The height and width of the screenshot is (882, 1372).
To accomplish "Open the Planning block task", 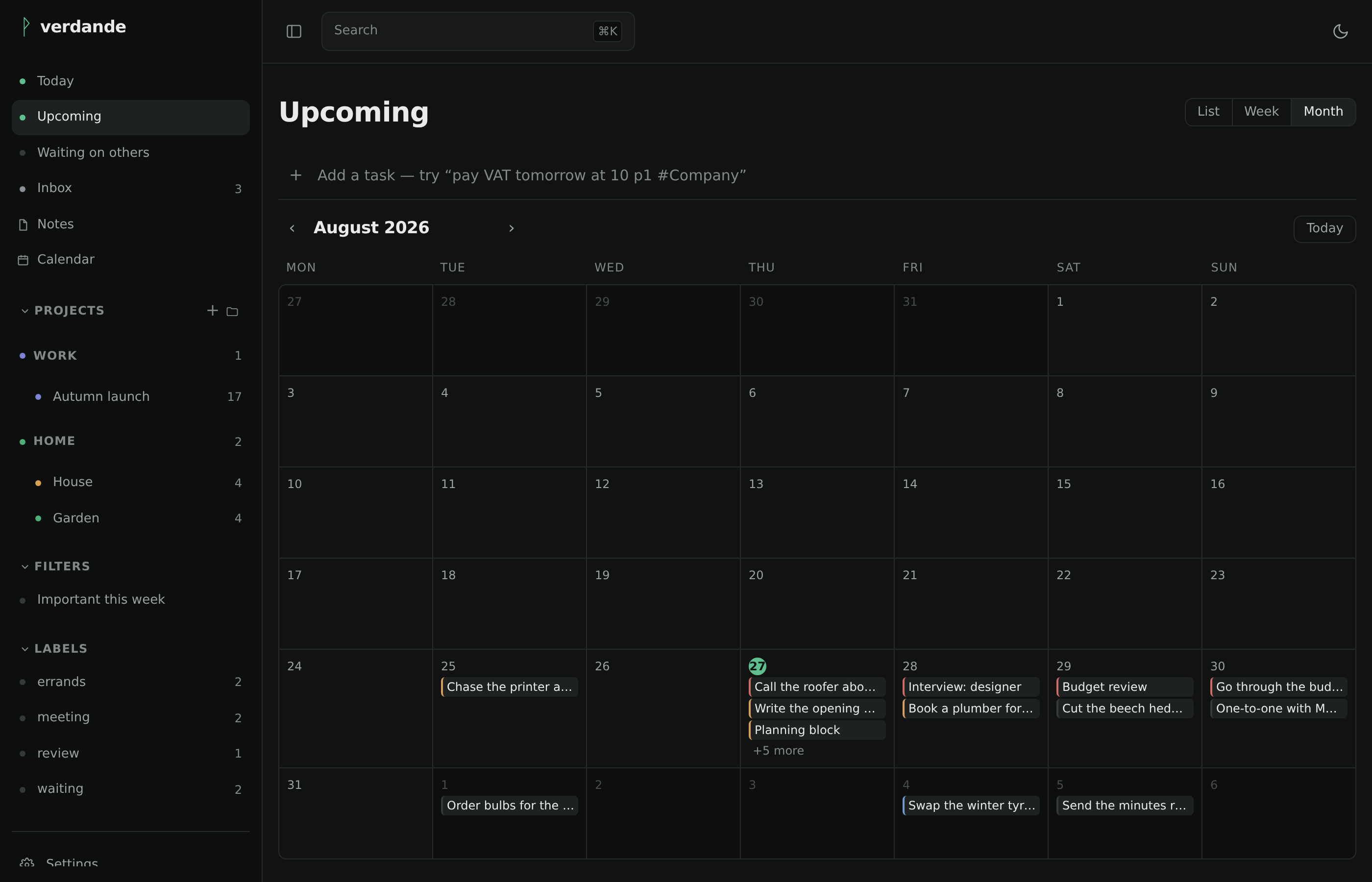I will (x=817, y=730).
